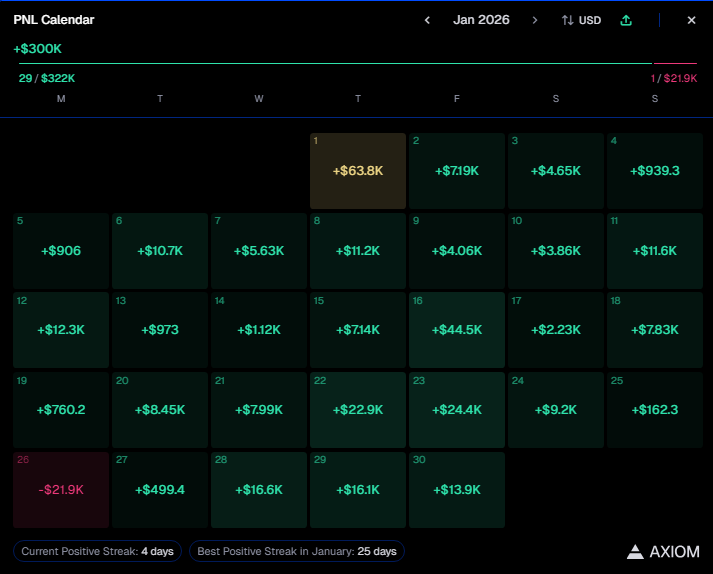Screen dimensions: 713x574
Task: Select January 27 cell with +$499.4
Action: (160, 490)
